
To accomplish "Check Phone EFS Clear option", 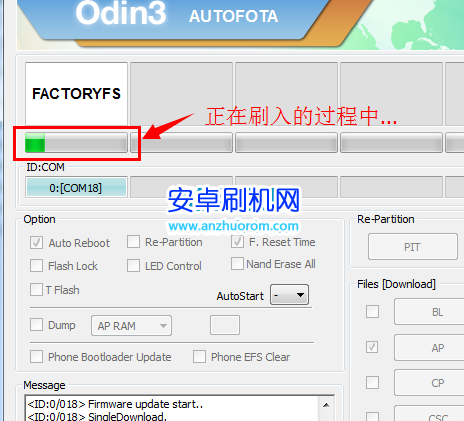I will coord(199,356).
